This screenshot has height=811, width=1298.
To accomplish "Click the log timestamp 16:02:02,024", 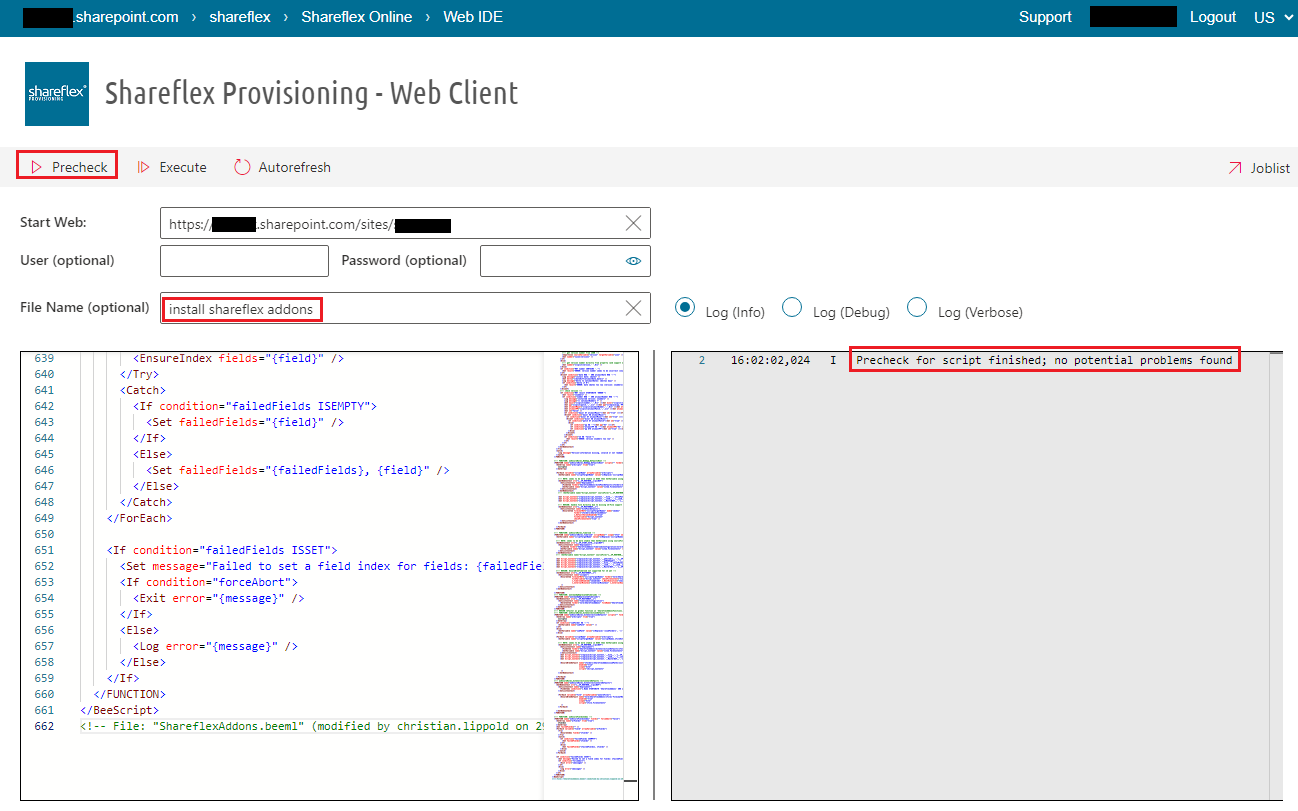I will coord(770,360).
